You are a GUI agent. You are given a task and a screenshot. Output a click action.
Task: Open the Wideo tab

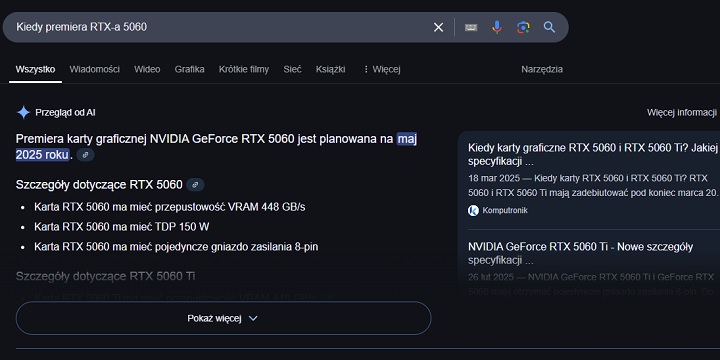click(147, 69)
